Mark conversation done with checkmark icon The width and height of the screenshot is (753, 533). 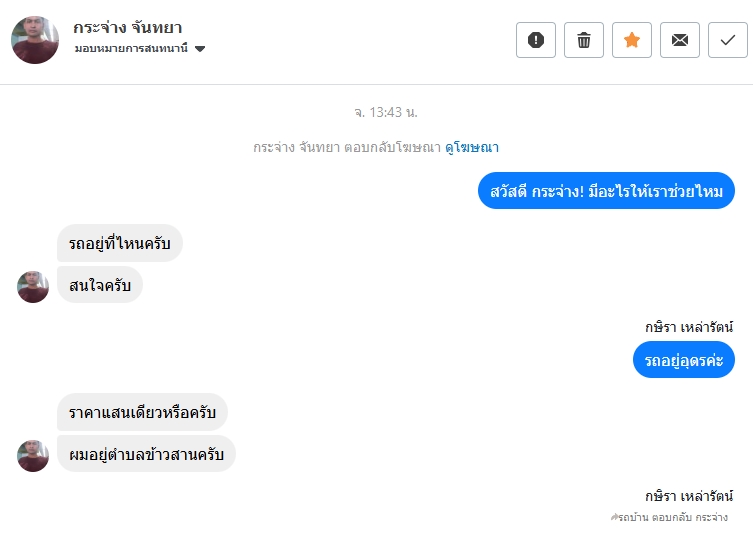tap(728, 40)
